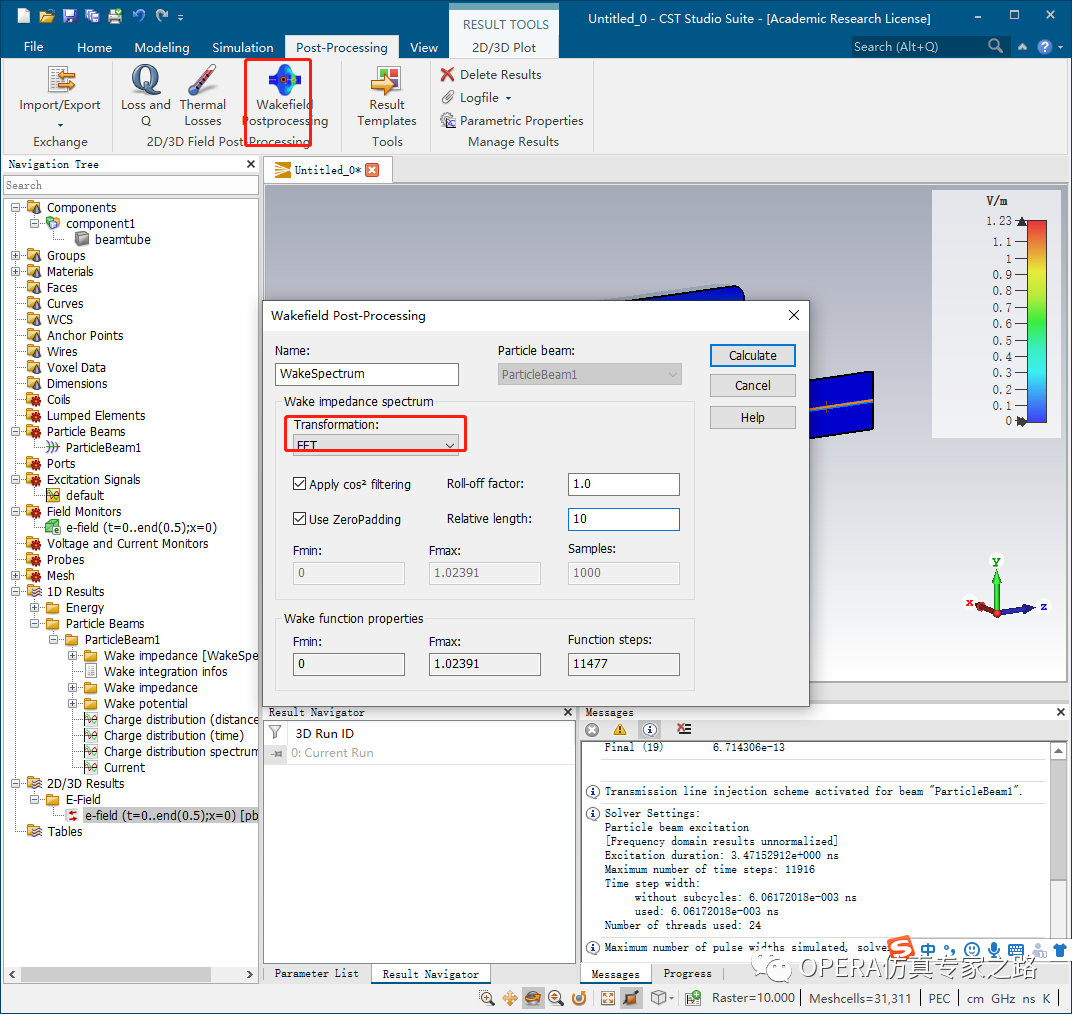
Task: Open Parametric Properties
Action: [x=512, y=120]
